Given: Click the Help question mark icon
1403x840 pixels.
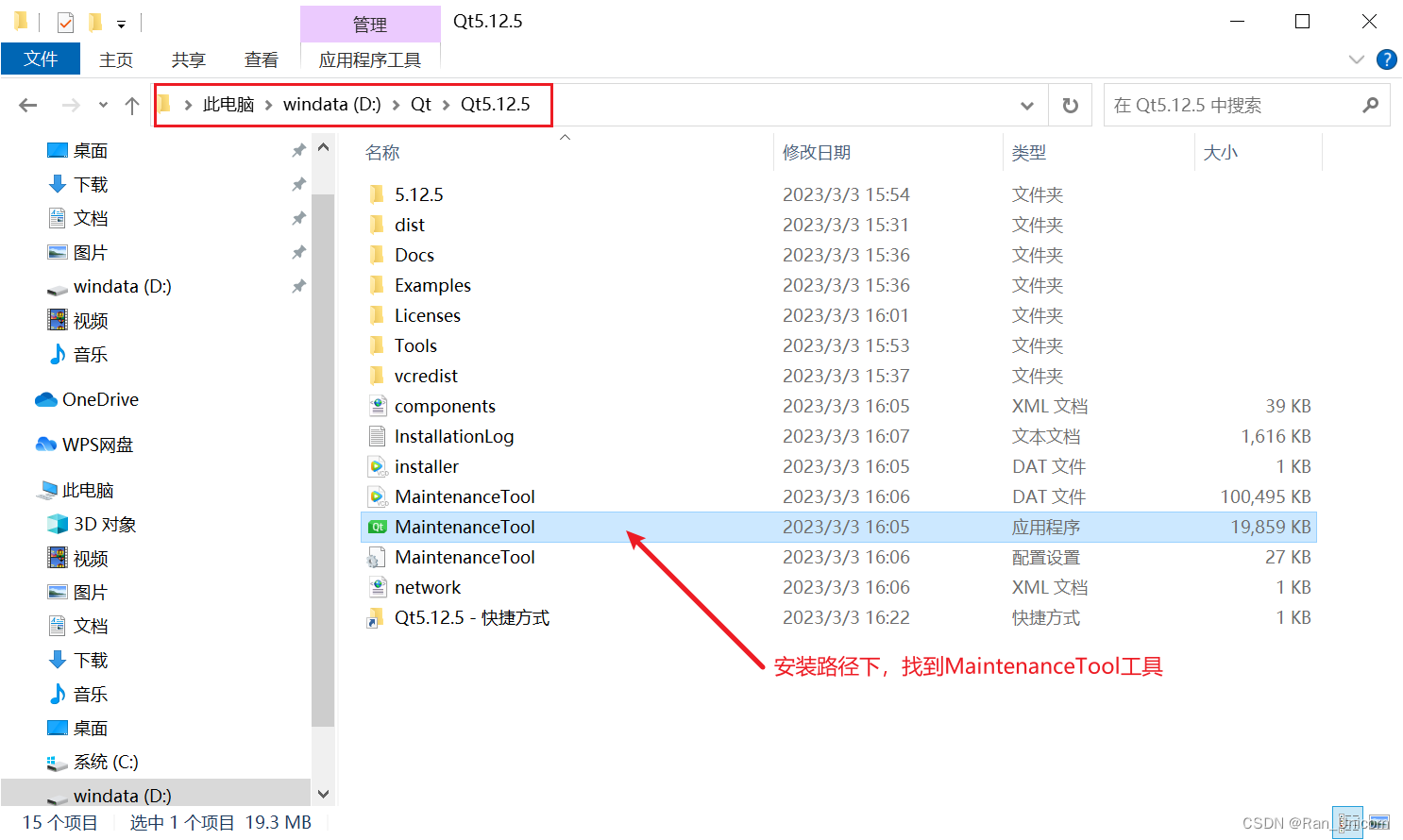Looking at the screenshot, I should (1386, 59).
